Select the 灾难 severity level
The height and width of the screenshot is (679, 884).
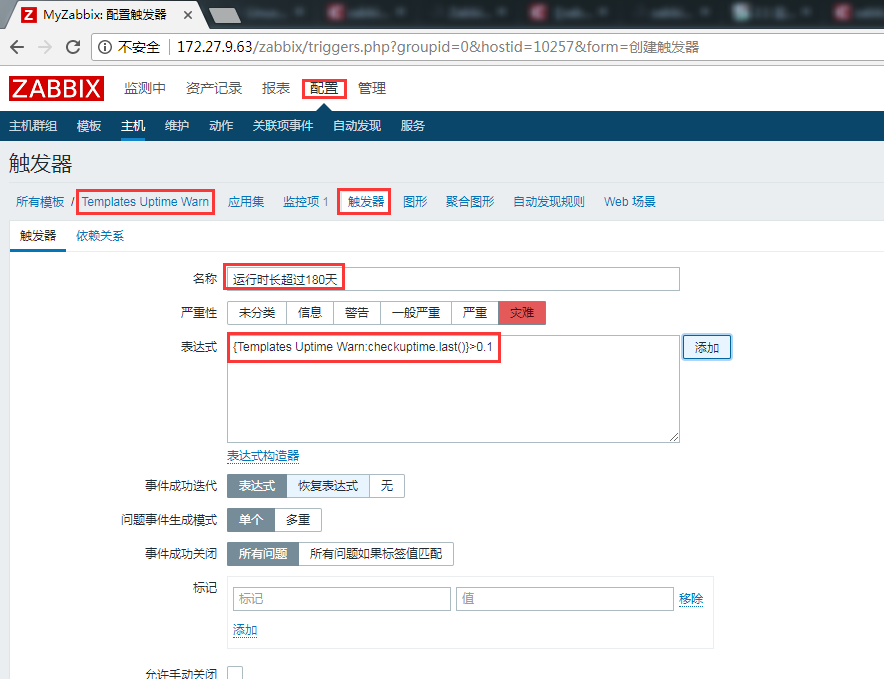tap(522, 312)
